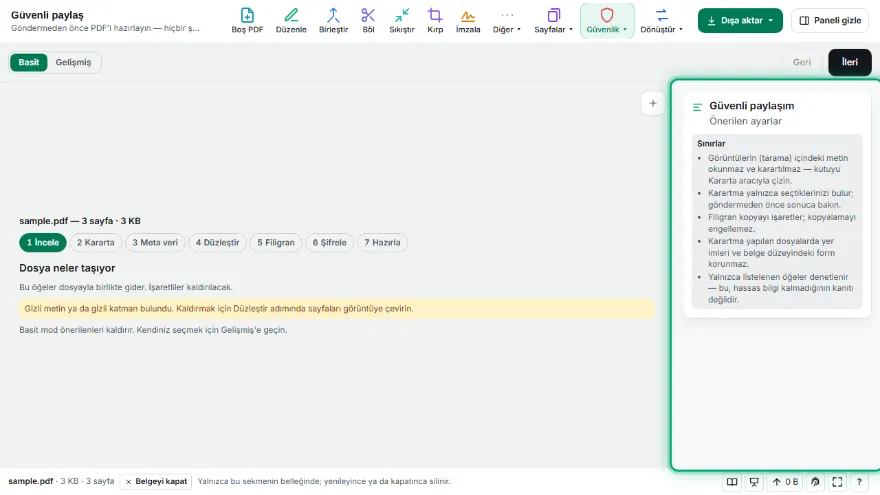Click the Boş PDF tool icon

(x=247, y=21)
